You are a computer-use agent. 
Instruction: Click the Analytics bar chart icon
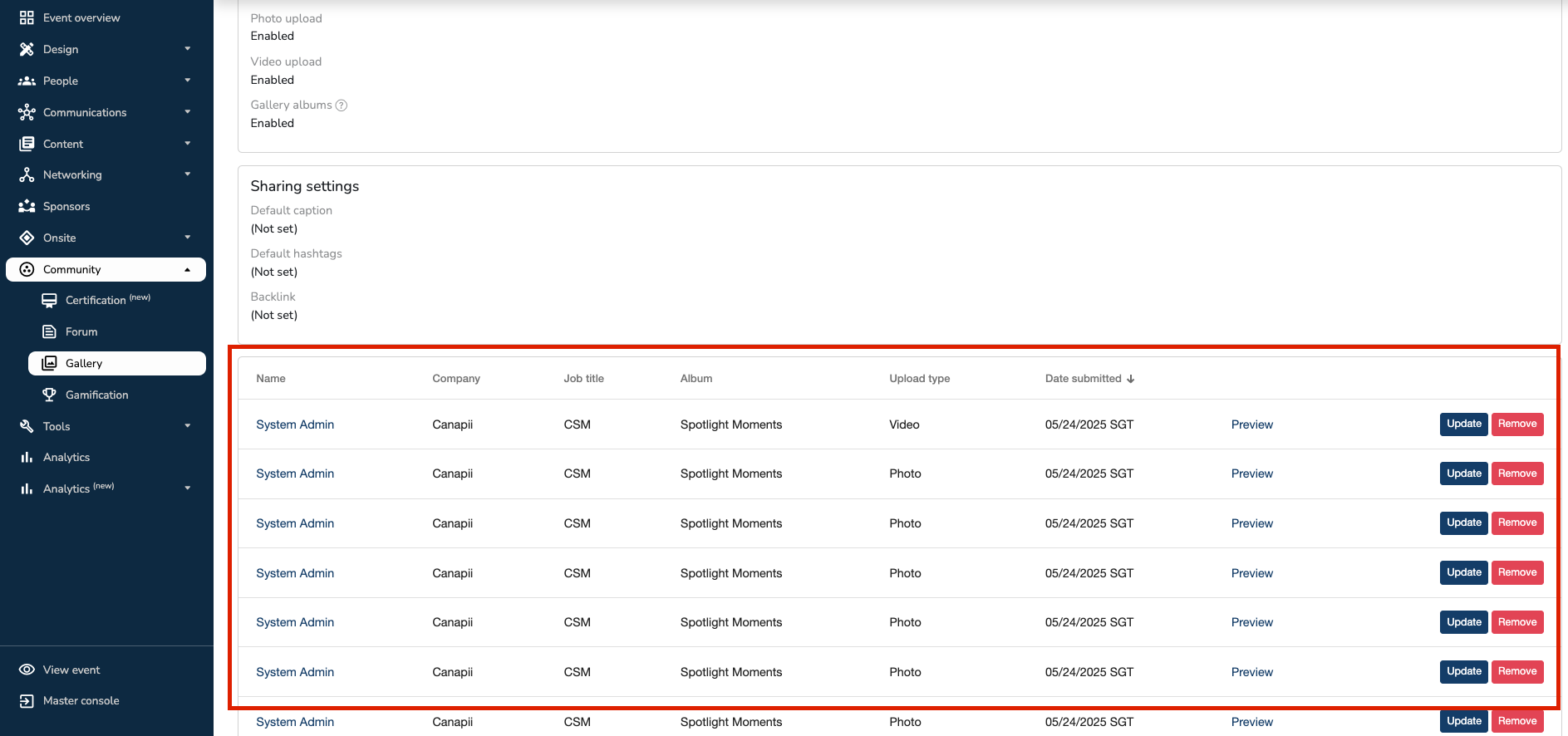(x=27, y=458)
